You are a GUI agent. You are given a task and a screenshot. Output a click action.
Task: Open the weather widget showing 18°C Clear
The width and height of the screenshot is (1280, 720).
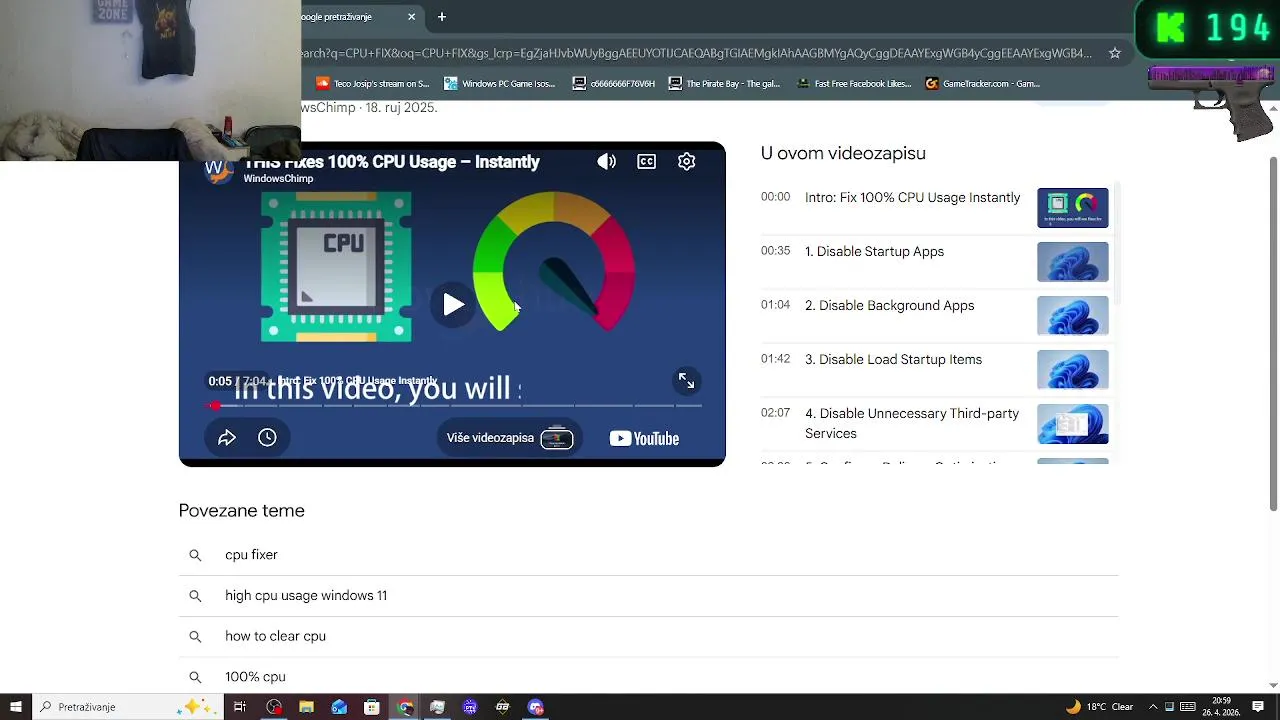coord(1099,707)
